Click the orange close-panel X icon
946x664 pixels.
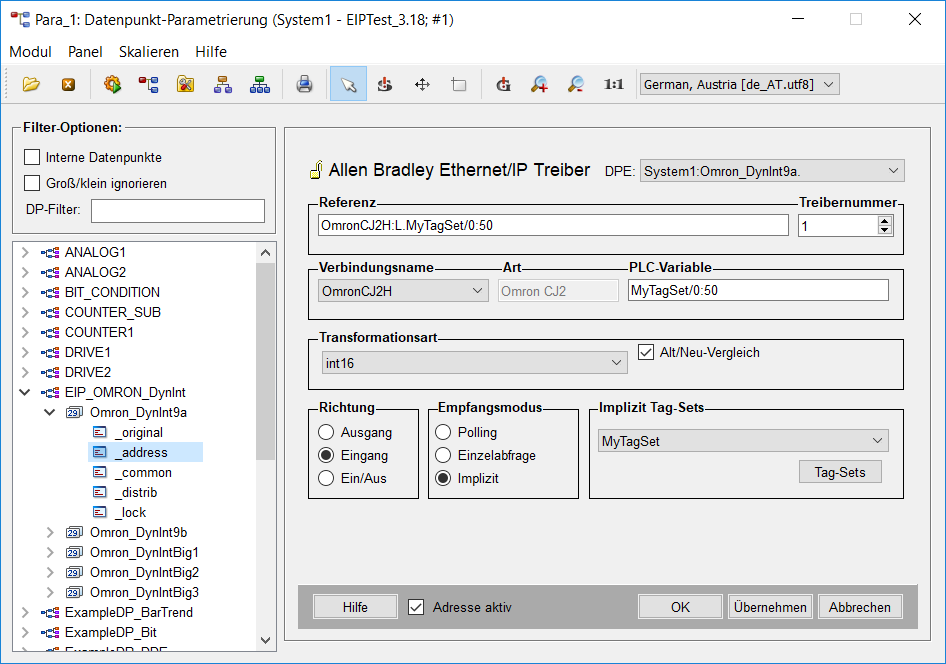69,84
